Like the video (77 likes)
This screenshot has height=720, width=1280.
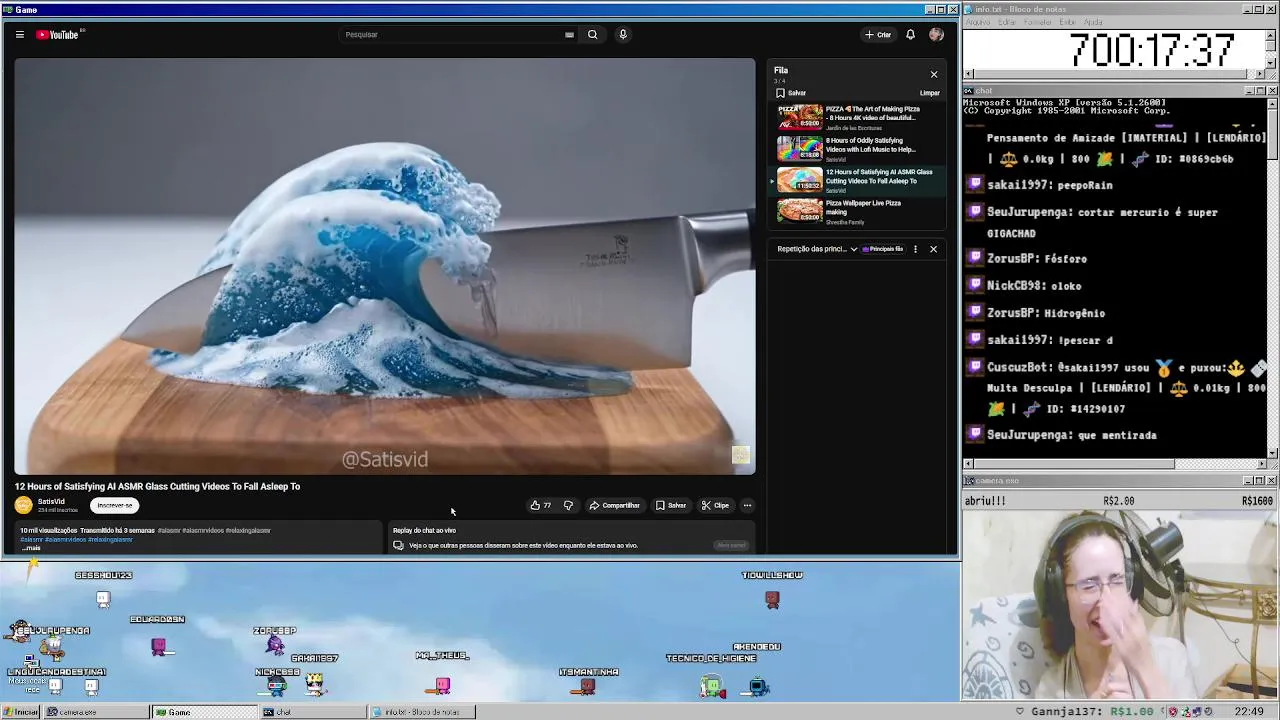point(541,505)
